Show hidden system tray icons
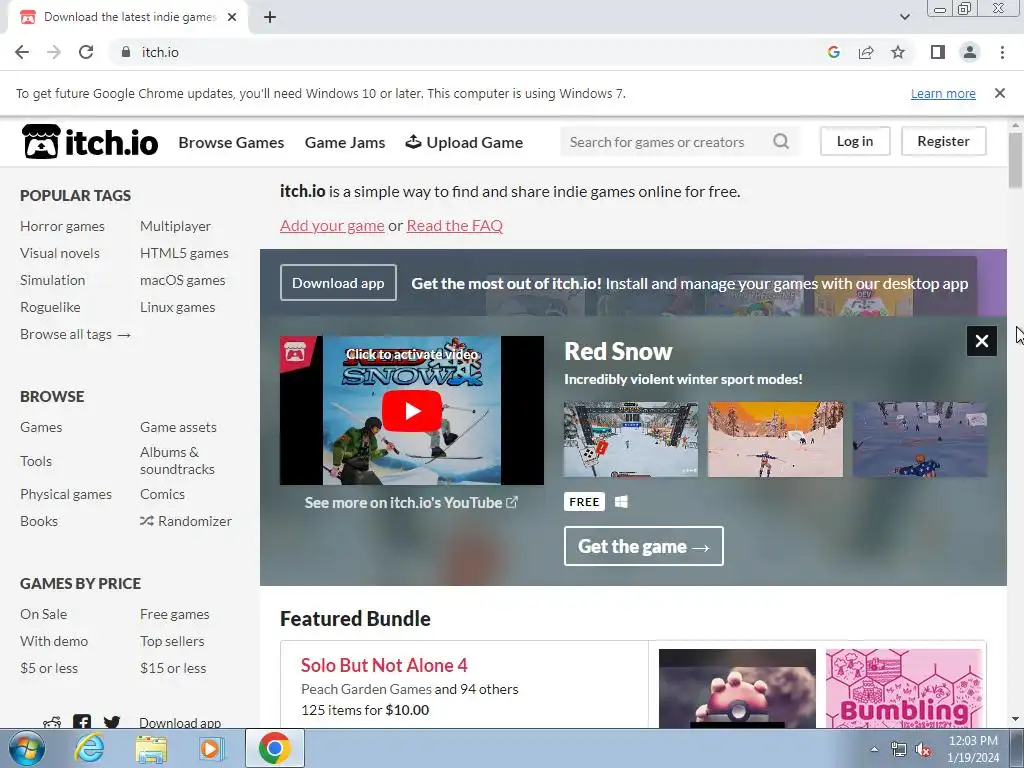The height and width of the screenshot is (768, 1024). (874, 750)
